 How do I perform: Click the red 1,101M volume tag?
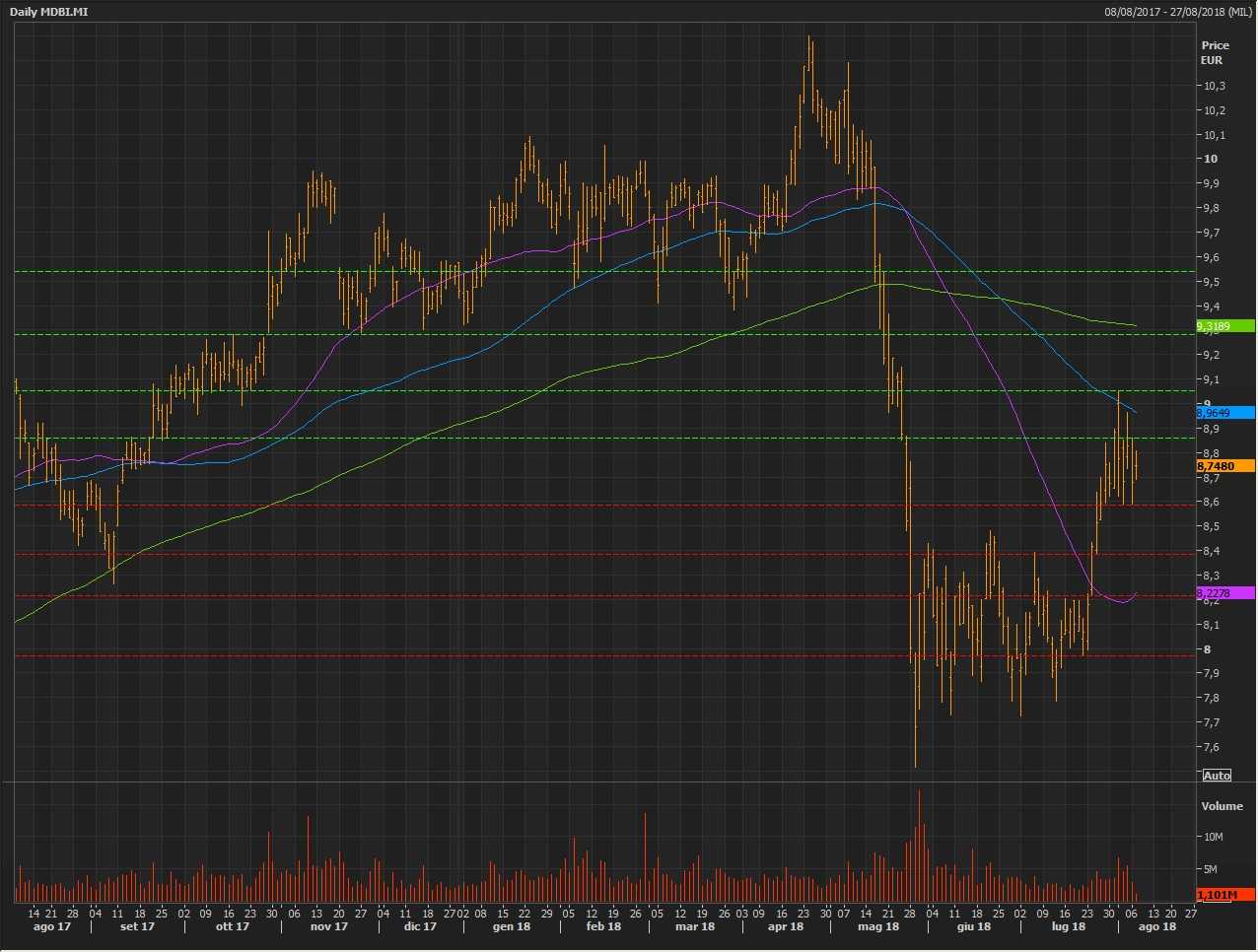pyautogui.click(x=1223, y=895)
